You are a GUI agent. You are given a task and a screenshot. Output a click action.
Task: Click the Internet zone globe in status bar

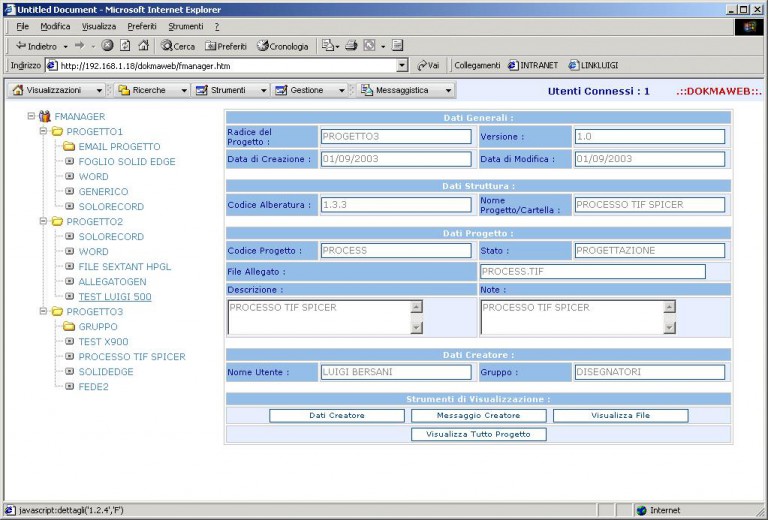(642, 510)
